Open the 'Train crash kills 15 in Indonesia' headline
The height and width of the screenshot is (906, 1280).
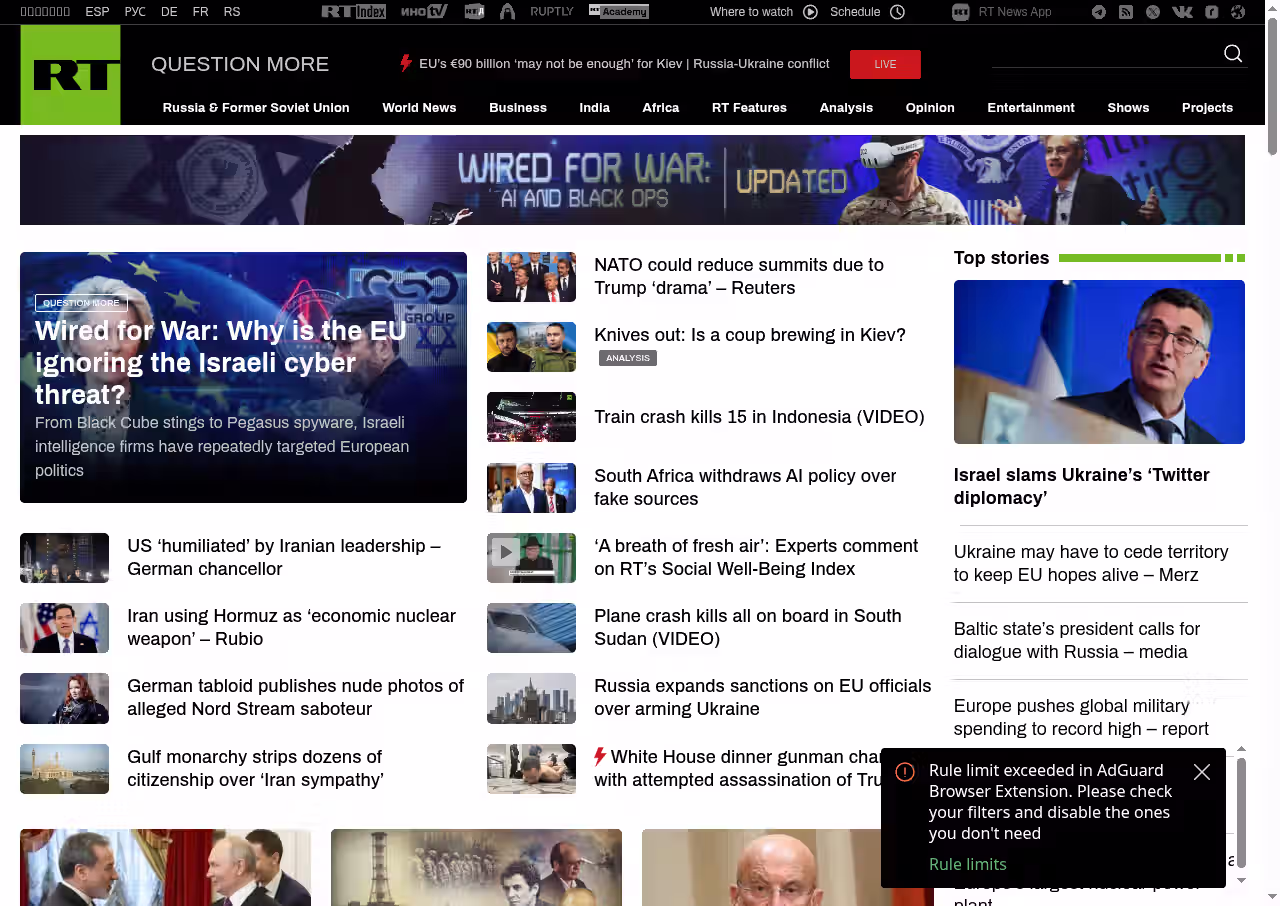click(759, 417)
